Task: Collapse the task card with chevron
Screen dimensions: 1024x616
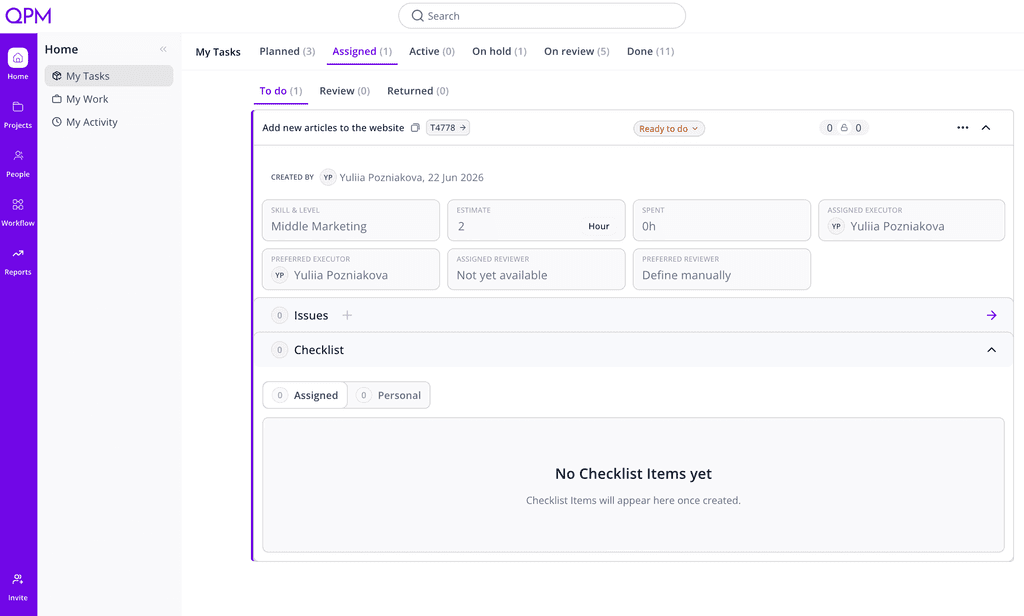Action: [986, 127]
